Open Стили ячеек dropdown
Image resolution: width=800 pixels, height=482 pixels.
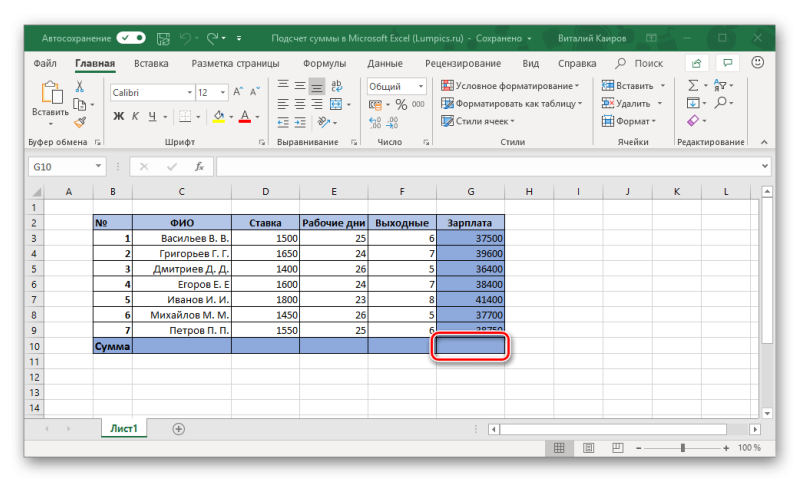coord(478,121)
